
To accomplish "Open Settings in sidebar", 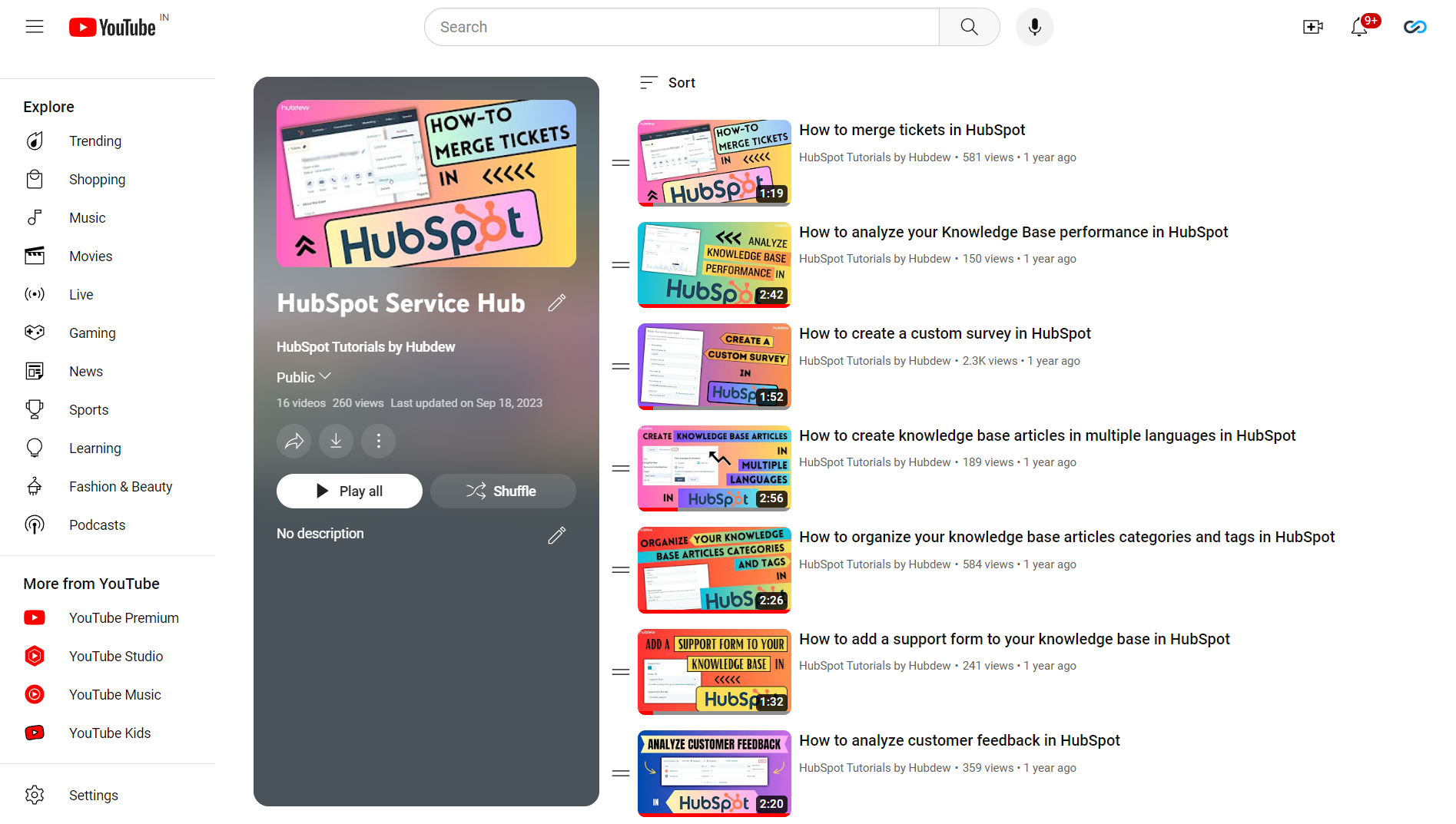I will (93, 795).
